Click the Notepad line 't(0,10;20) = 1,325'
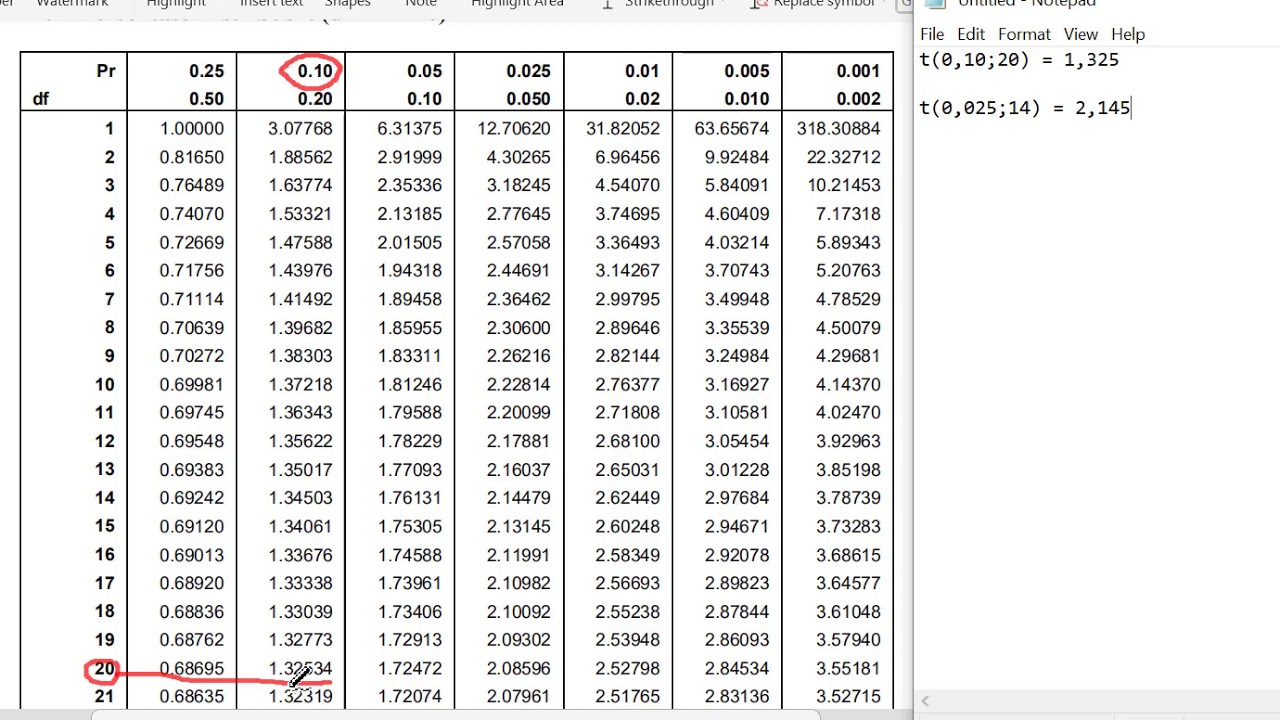The image size is (1280, 720). 1019,60
